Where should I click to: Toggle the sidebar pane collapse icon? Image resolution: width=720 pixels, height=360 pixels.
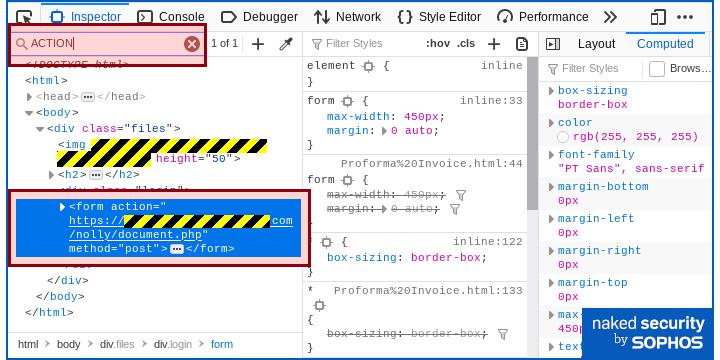tap(553, 44)
